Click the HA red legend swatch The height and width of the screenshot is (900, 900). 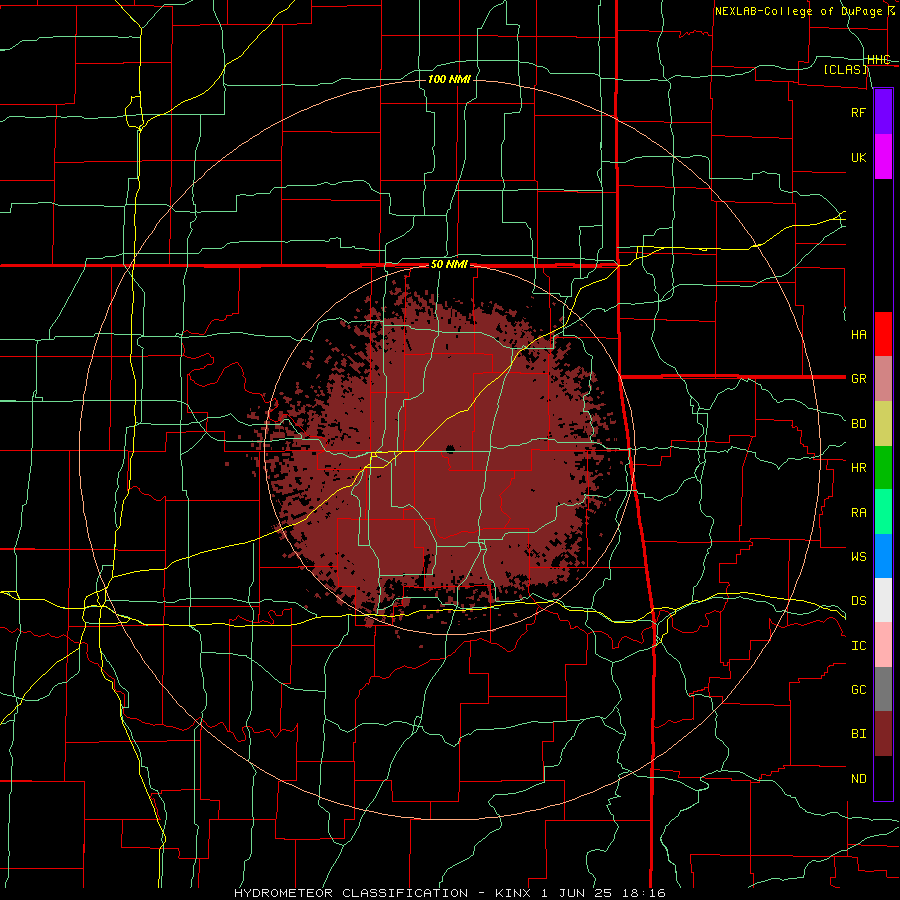coord(883,334)
